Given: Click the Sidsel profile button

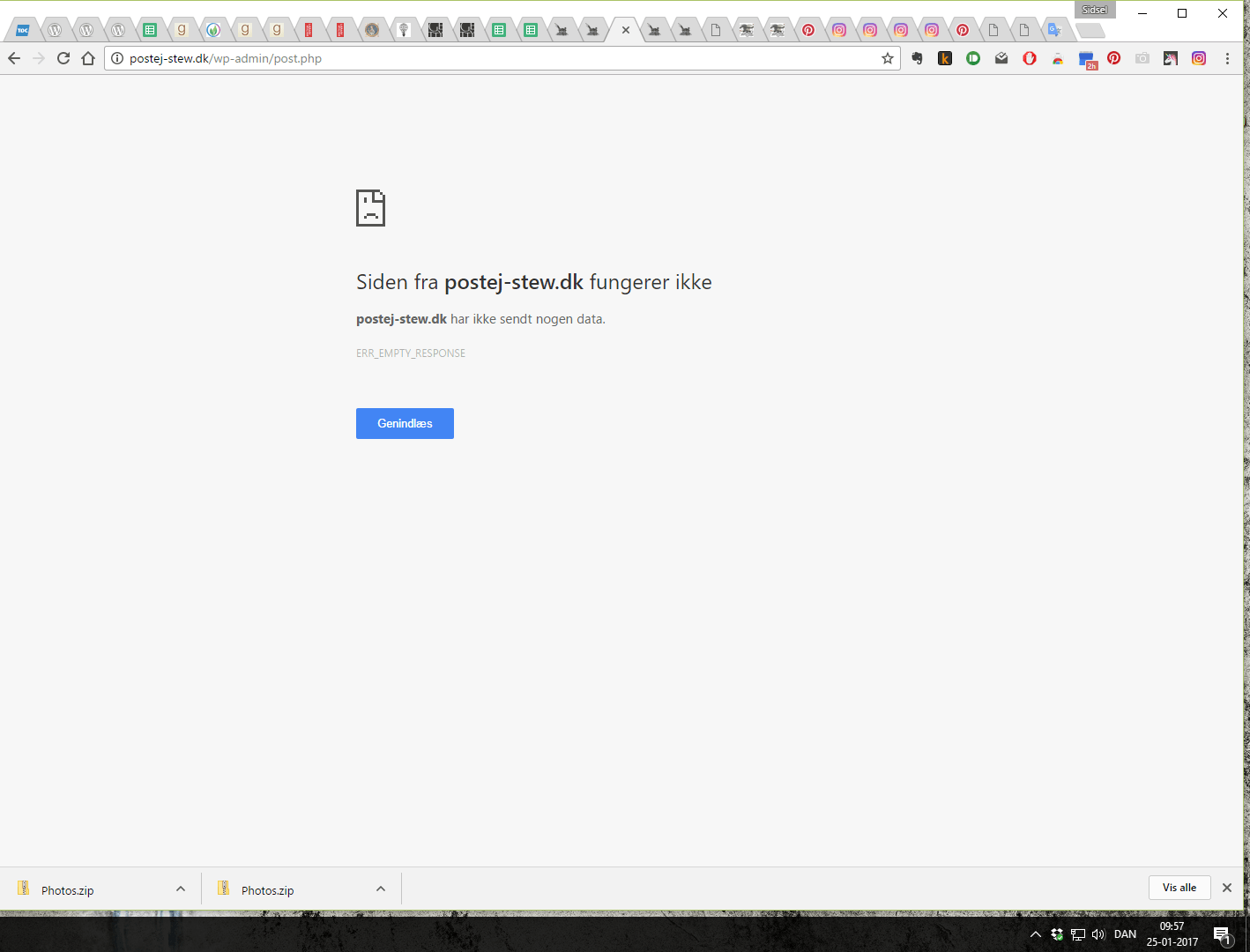Looking at the screenshot, I should (x=1095, y=10).
